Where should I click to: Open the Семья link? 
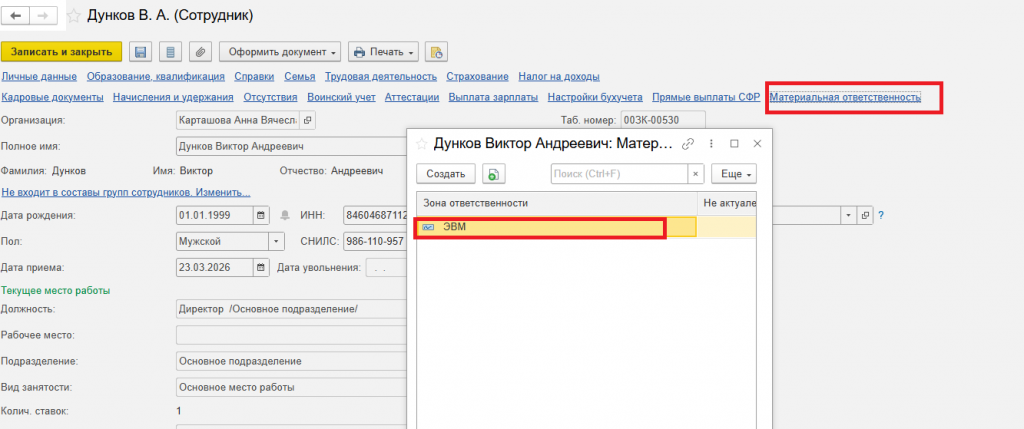pos(300,76)
